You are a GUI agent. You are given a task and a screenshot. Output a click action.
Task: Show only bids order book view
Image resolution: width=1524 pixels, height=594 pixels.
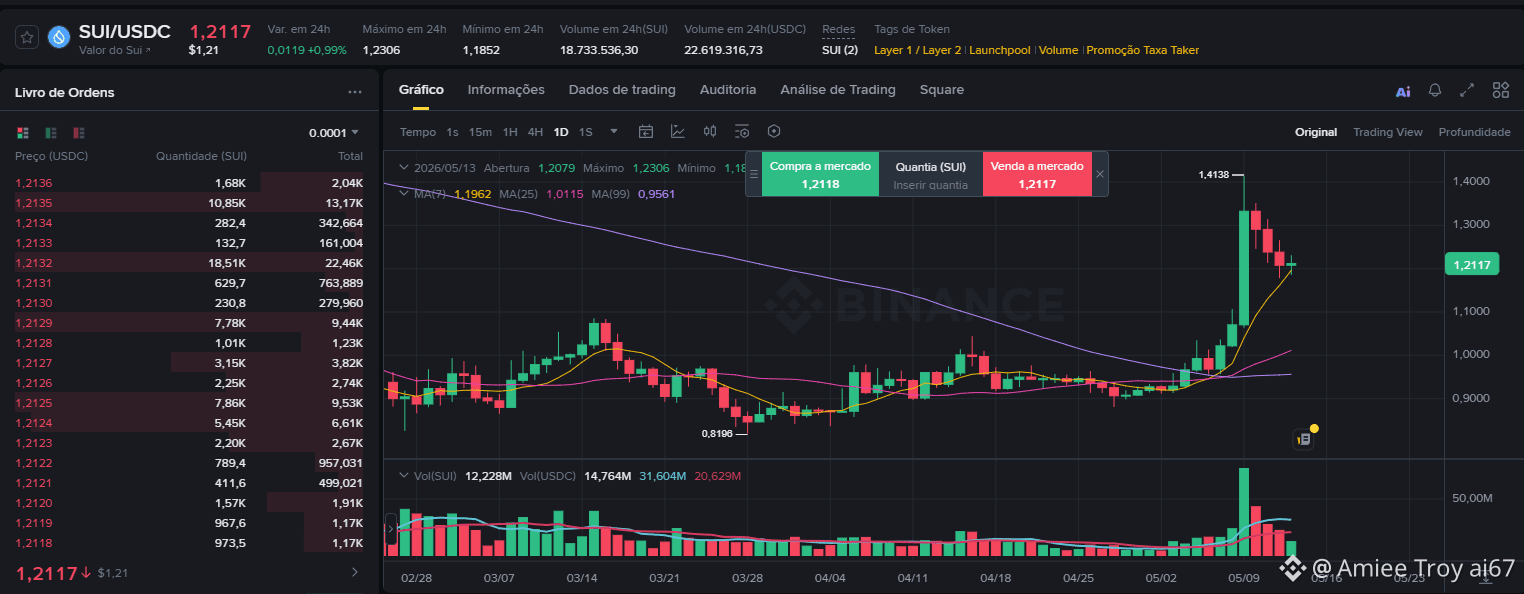(51, 132)
